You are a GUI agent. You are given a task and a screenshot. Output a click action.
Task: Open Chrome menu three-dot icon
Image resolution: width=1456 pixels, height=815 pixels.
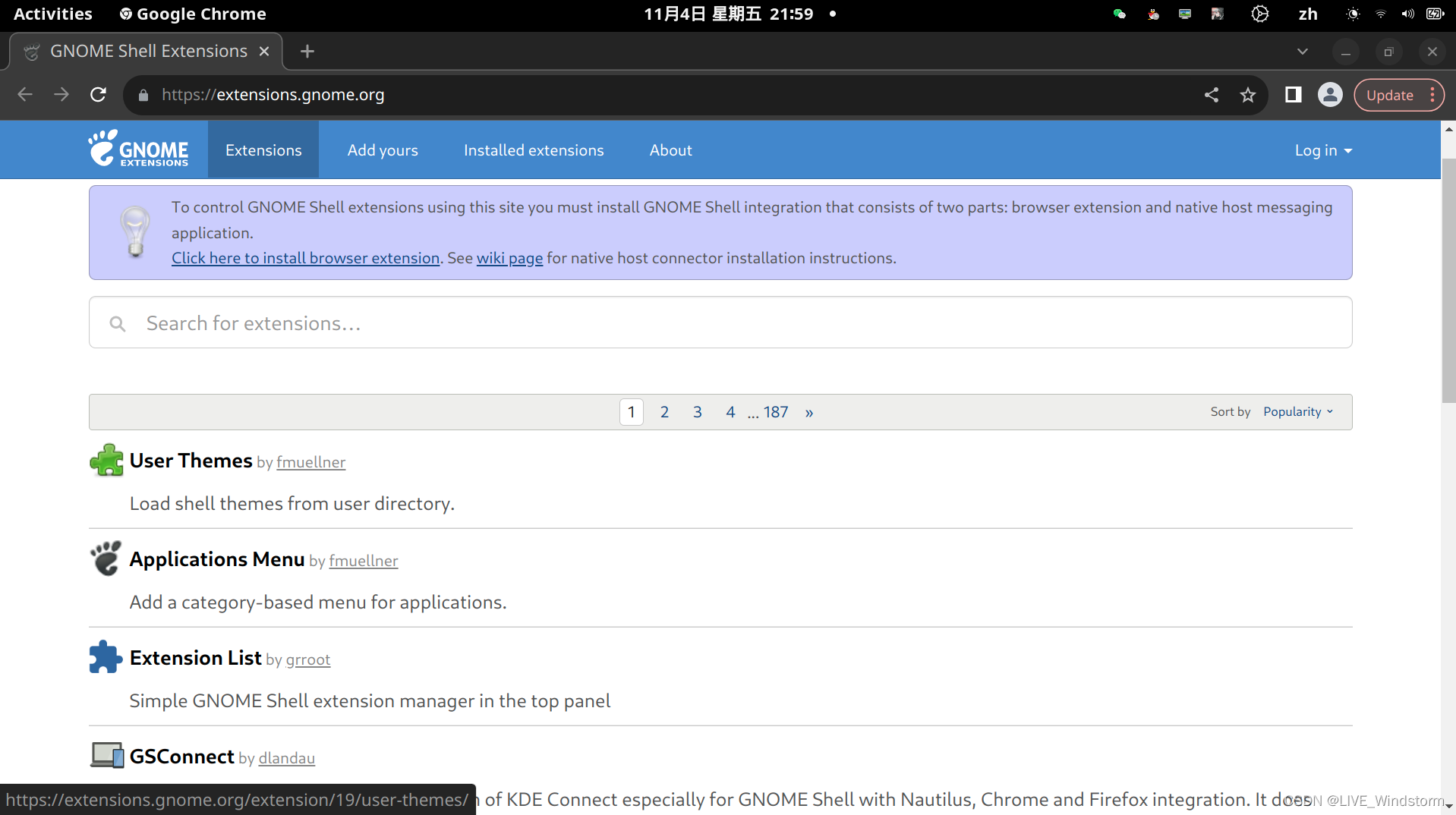(1432, 95)
